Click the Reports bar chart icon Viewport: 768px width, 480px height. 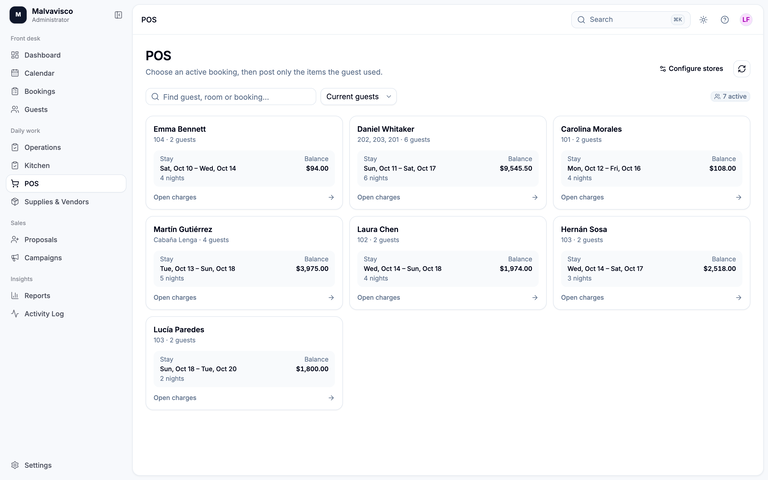tap(15, 295)
